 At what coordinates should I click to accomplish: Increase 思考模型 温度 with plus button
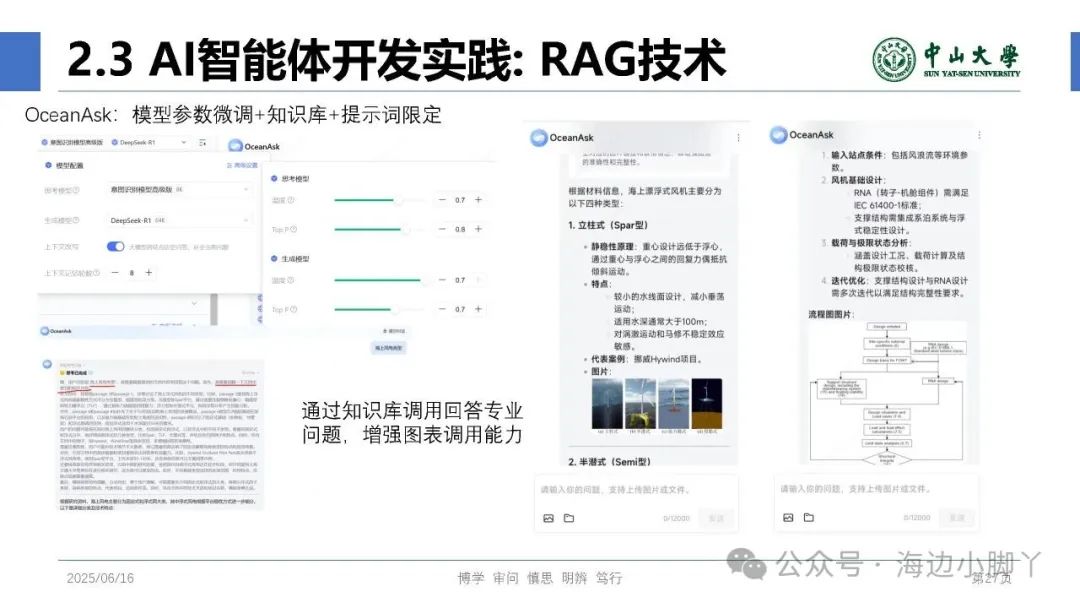478,200
